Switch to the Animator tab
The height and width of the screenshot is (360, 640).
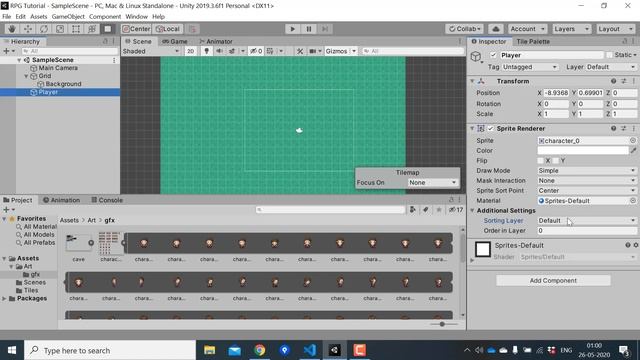click(216, 42)
